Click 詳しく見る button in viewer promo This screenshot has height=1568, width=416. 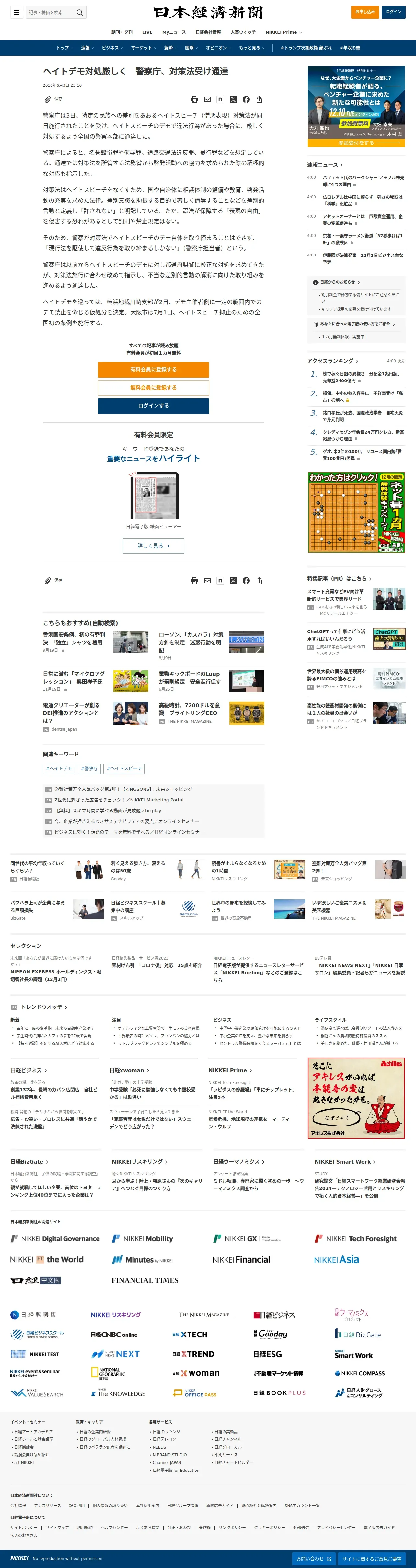[x=154, y=546]
